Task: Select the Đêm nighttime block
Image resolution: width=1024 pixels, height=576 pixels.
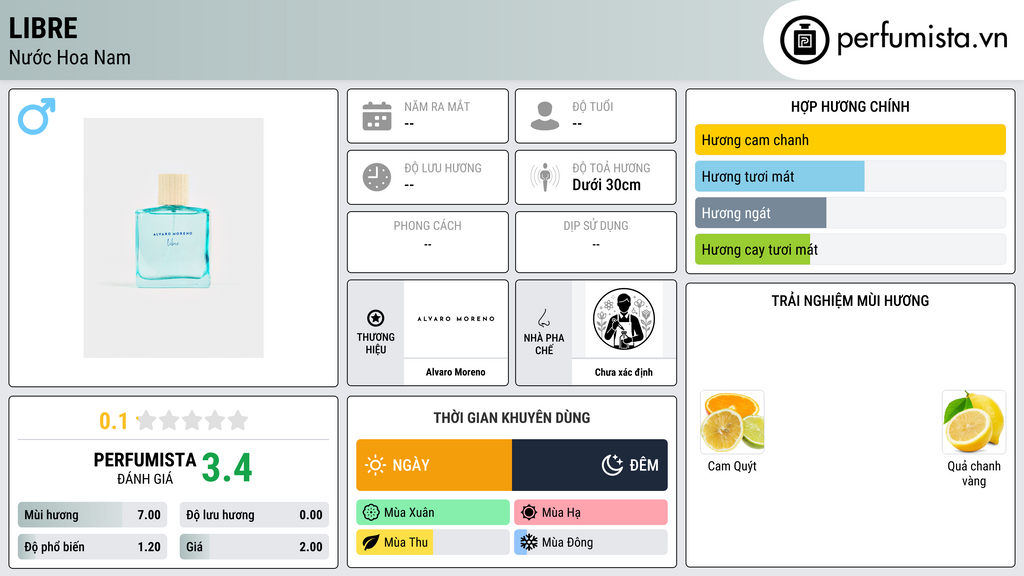Action: (x=590, y=465)
